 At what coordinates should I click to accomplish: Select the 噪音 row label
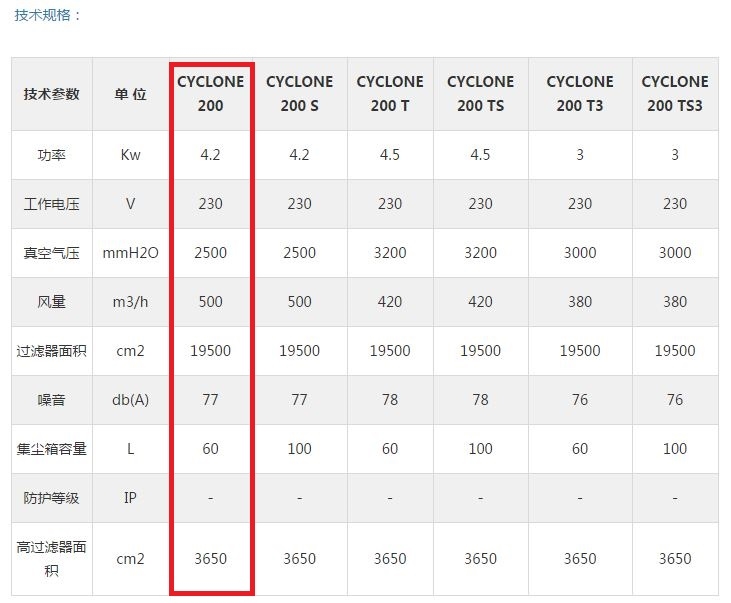[52, 400]
